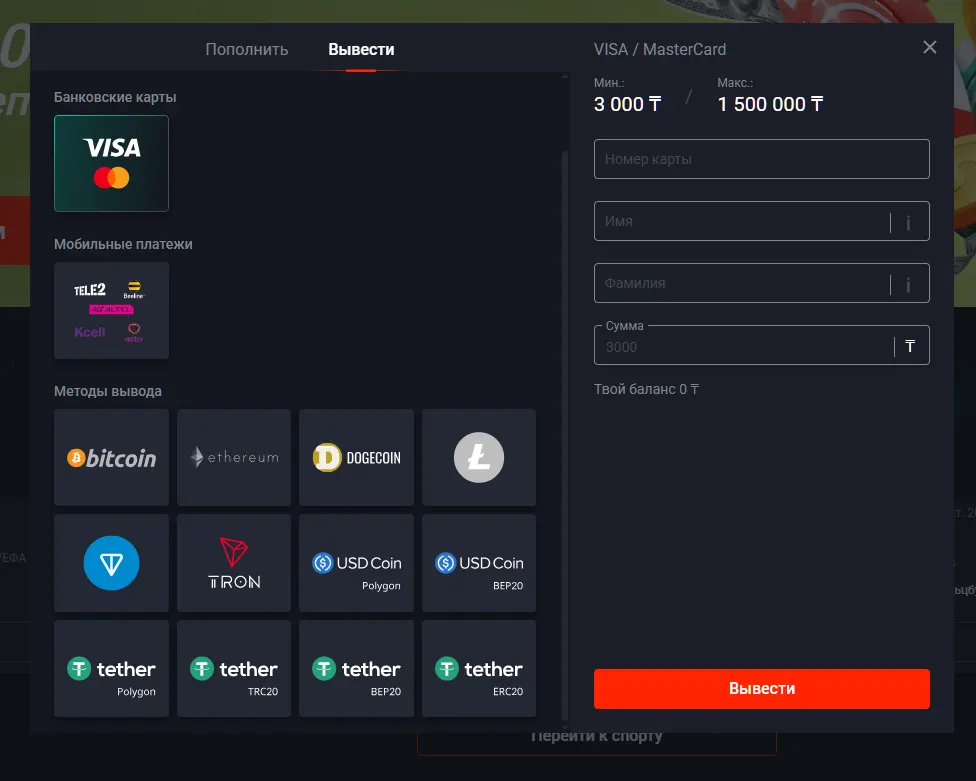Select Dogecoin withdrawal method

point(357,457)
